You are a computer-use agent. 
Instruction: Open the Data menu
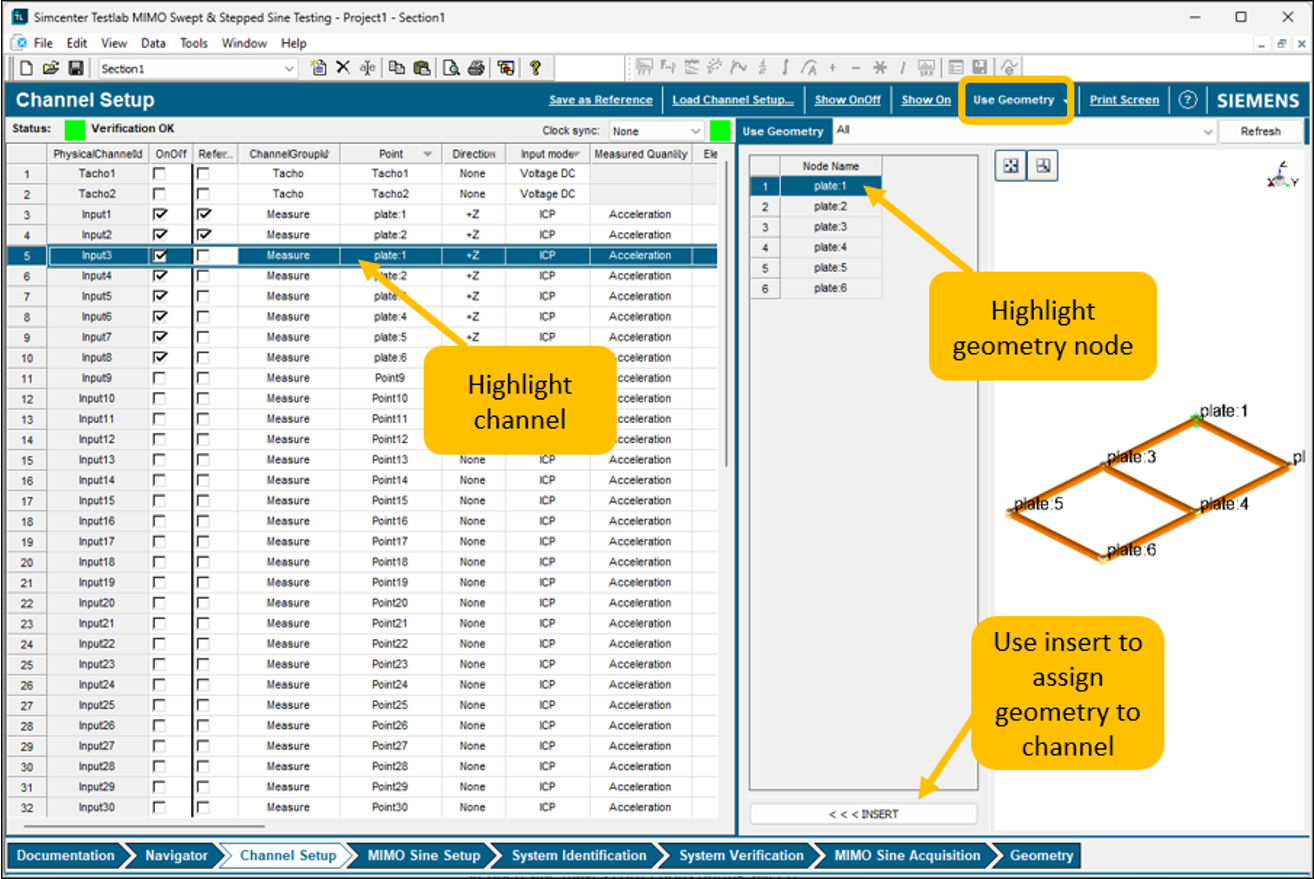click(153, 43)
